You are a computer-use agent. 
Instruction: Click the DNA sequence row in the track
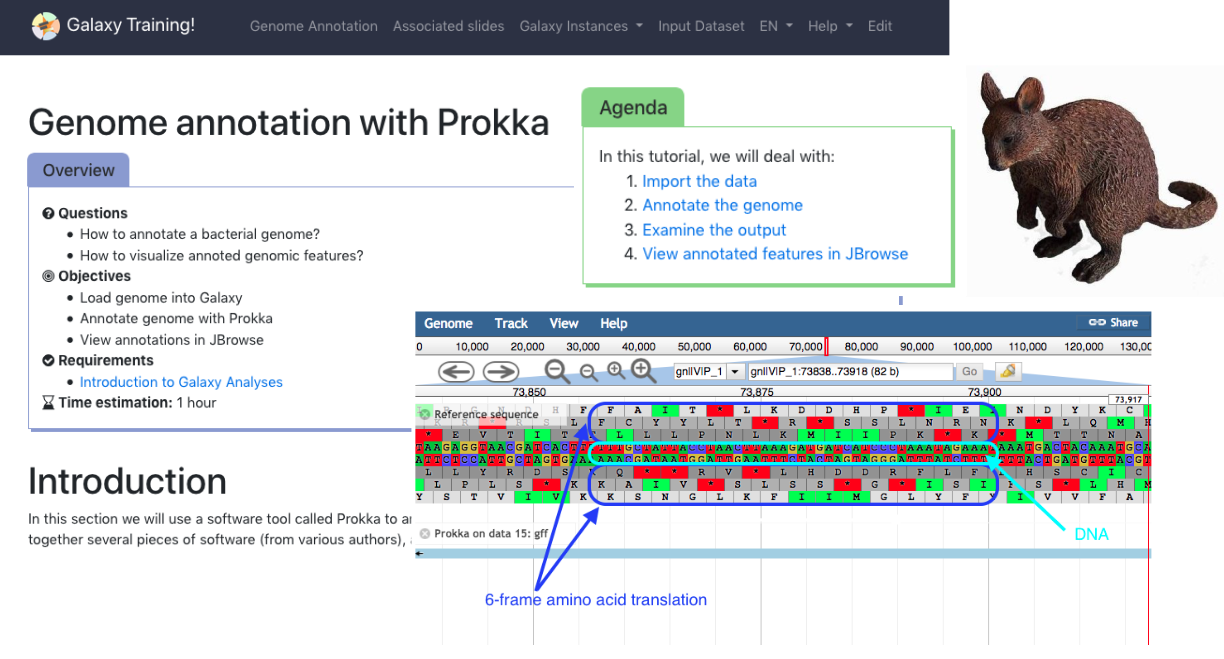click(783, 454)
